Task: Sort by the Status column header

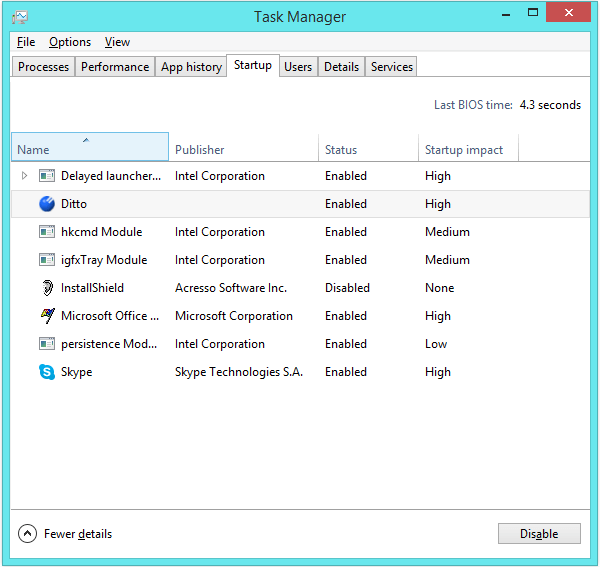Action: [x=368, y=147]
